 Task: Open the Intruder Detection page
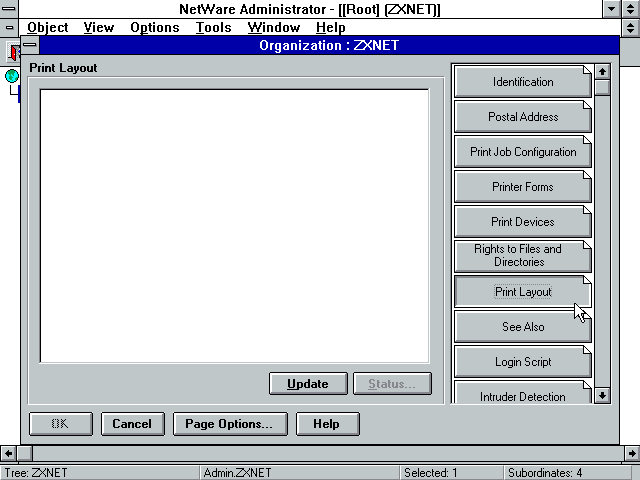pos(523,394)
